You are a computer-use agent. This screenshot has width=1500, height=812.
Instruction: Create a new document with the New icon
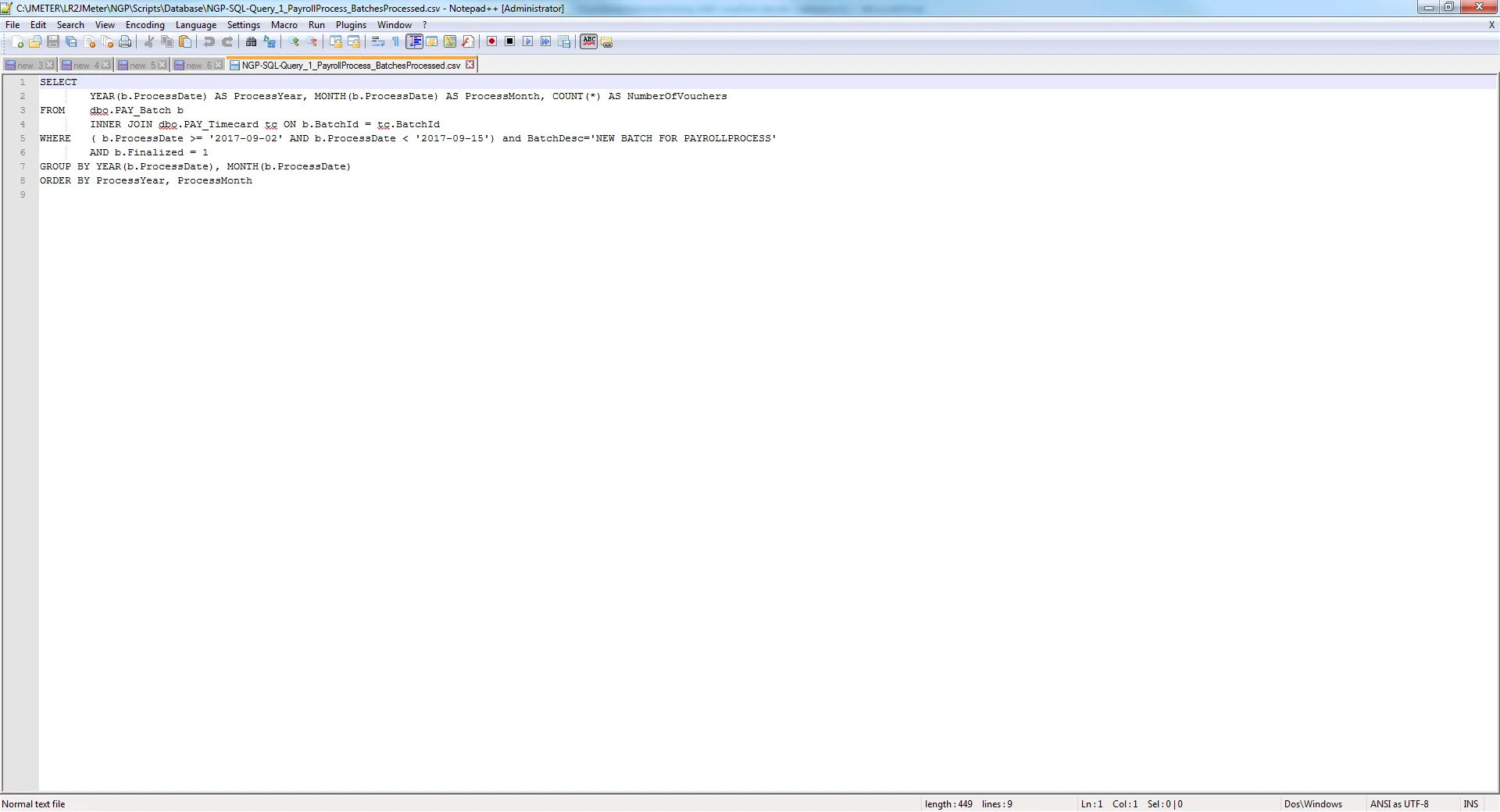click(17, 42)
